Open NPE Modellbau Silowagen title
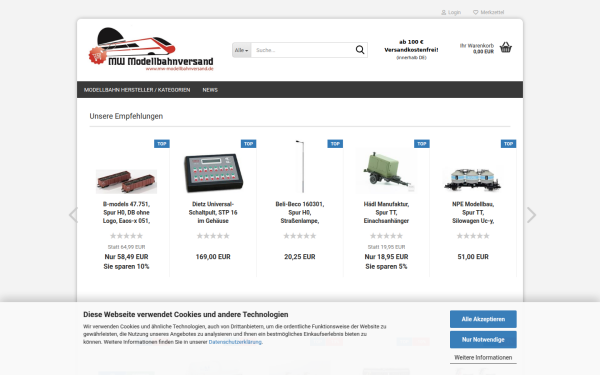 (x=473, y=213)
